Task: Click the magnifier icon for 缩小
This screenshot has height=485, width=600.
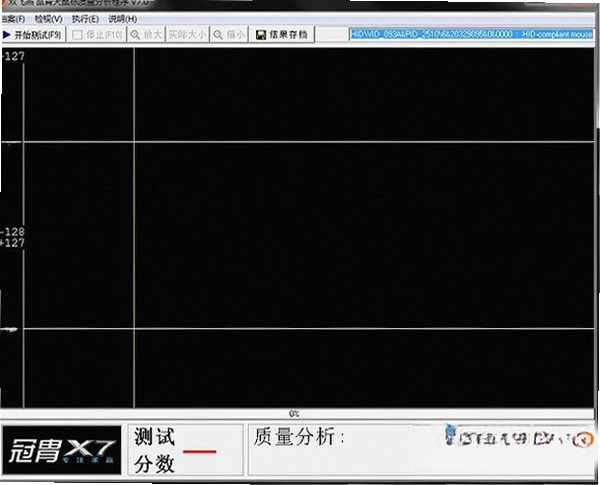Action: point(218,35)
